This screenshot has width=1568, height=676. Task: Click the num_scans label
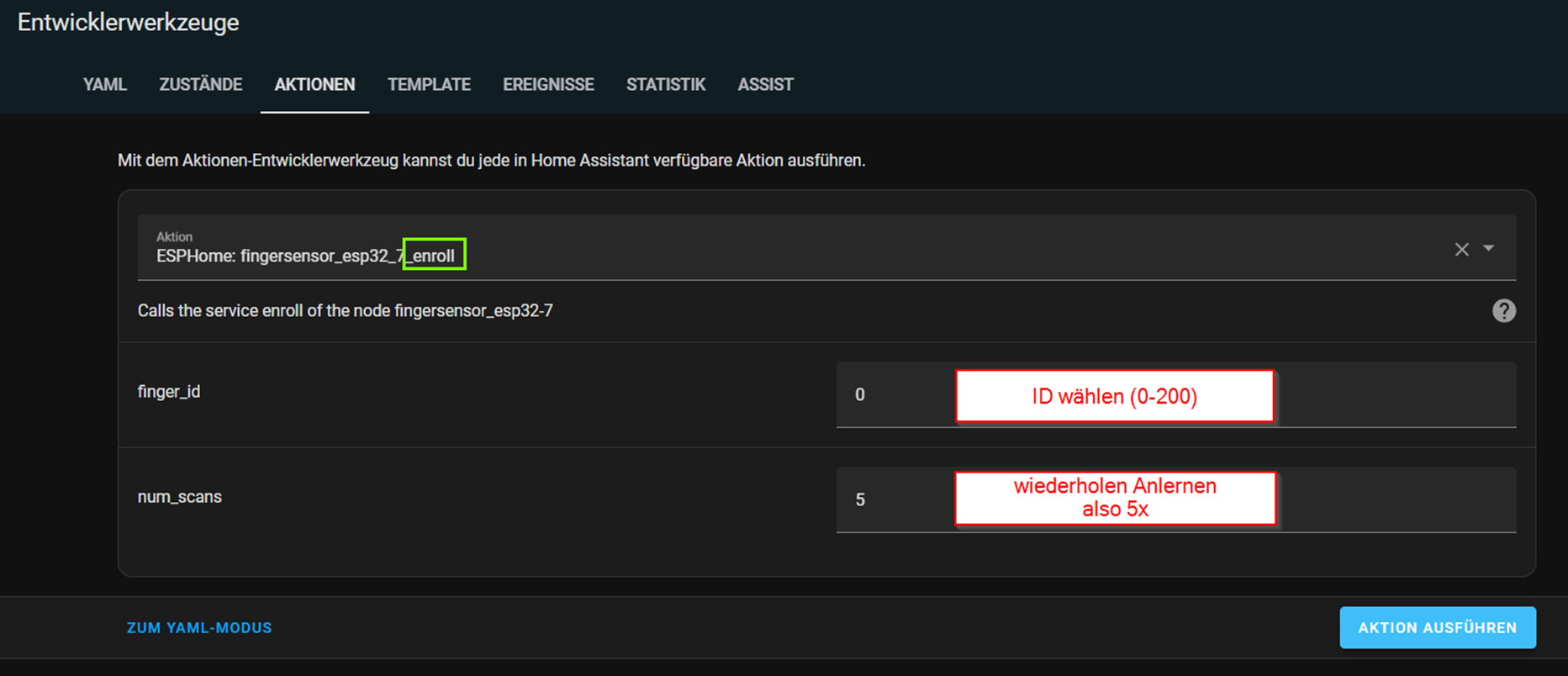(180, 497)
